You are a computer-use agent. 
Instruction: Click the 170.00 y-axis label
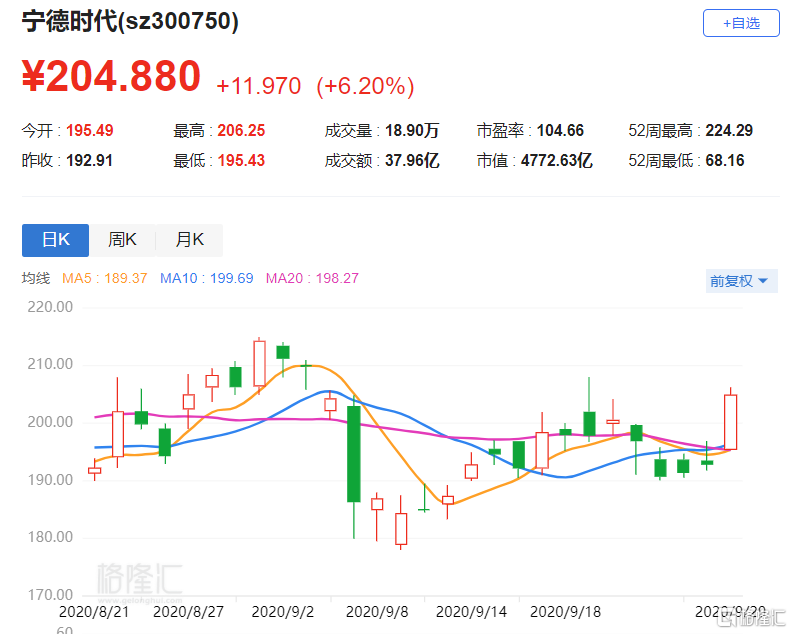[50, 595]
